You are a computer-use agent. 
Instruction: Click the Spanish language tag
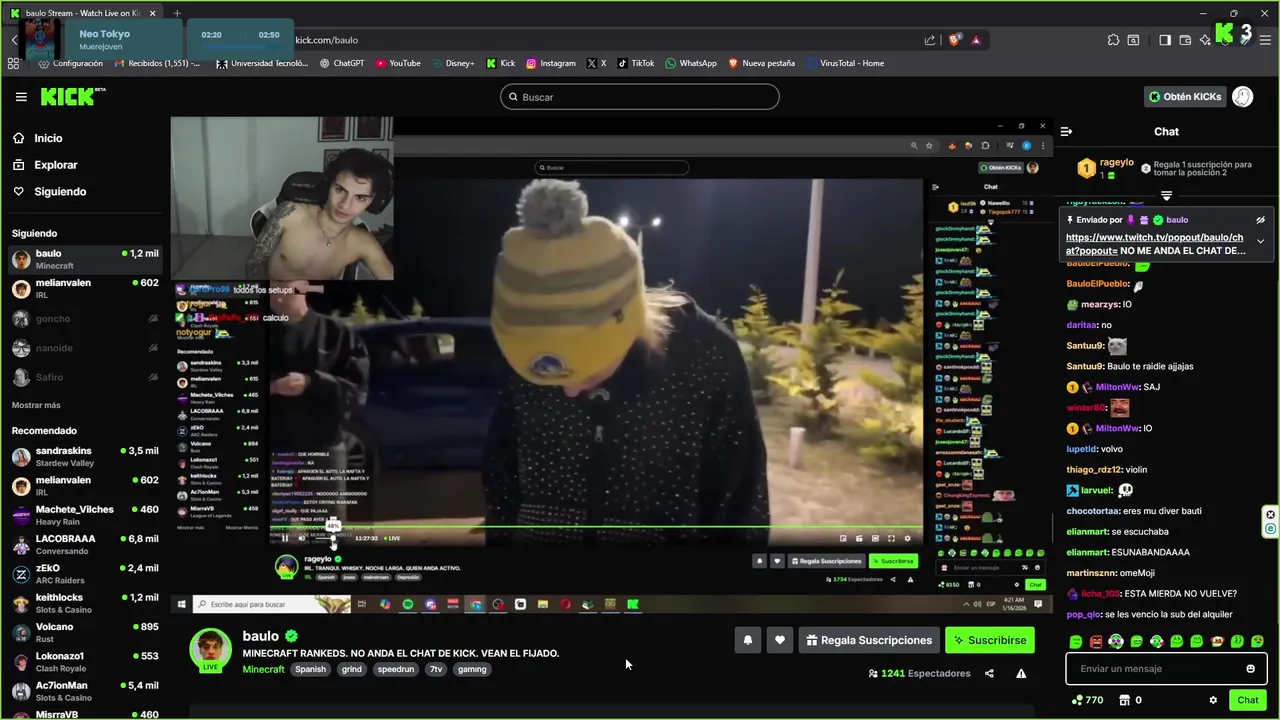coord(310,669)
